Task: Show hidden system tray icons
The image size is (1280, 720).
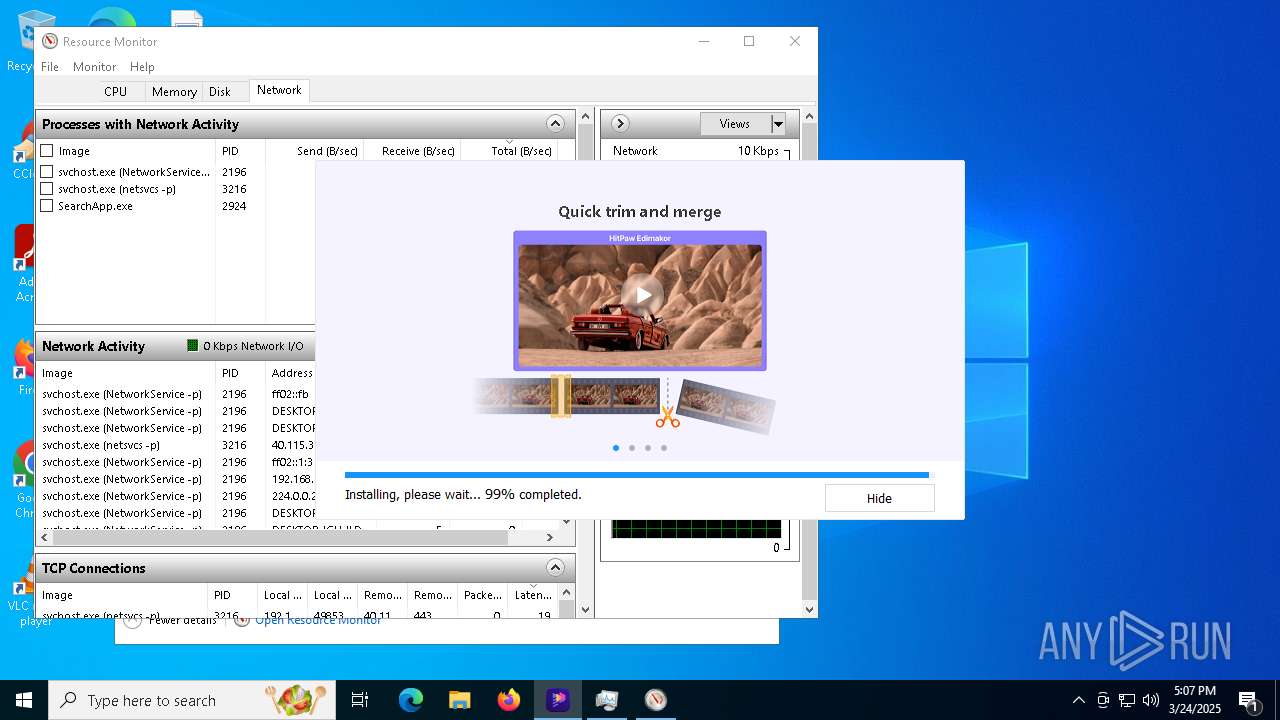Action: 1078,700
